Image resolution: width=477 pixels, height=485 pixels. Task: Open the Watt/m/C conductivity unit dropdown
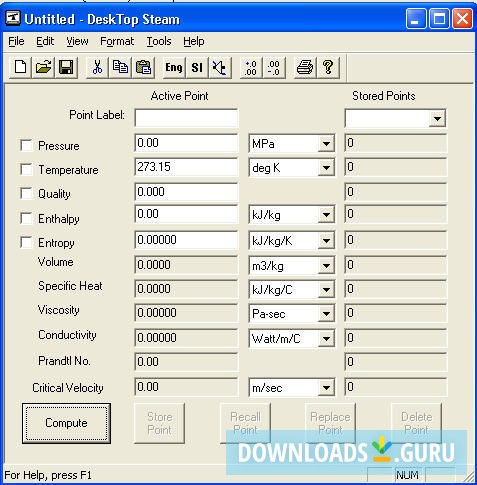click(x=326, y=339)
